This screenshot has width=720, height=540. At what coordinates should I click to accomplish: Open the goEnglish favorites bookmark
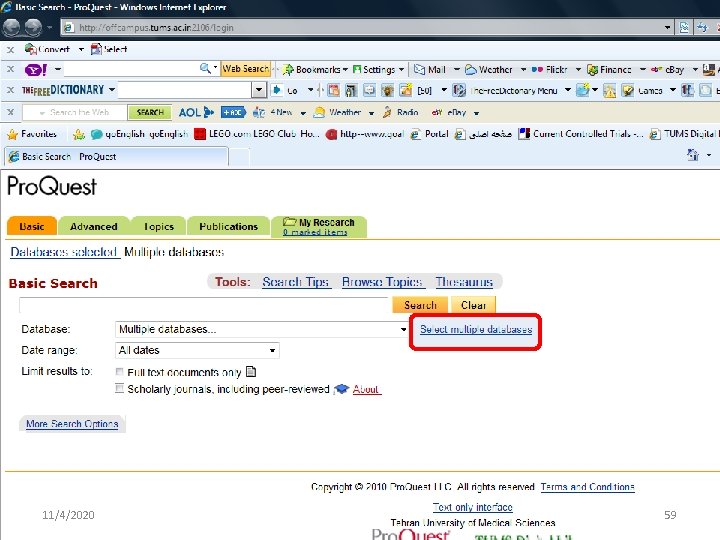140,134
